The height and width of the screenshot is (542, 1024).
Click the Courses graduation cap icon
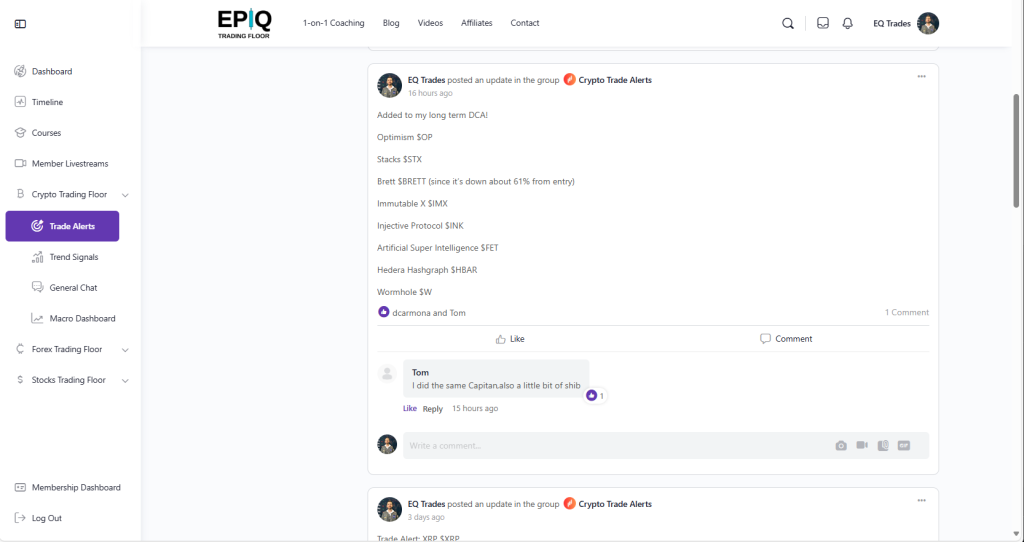point(20,133)
